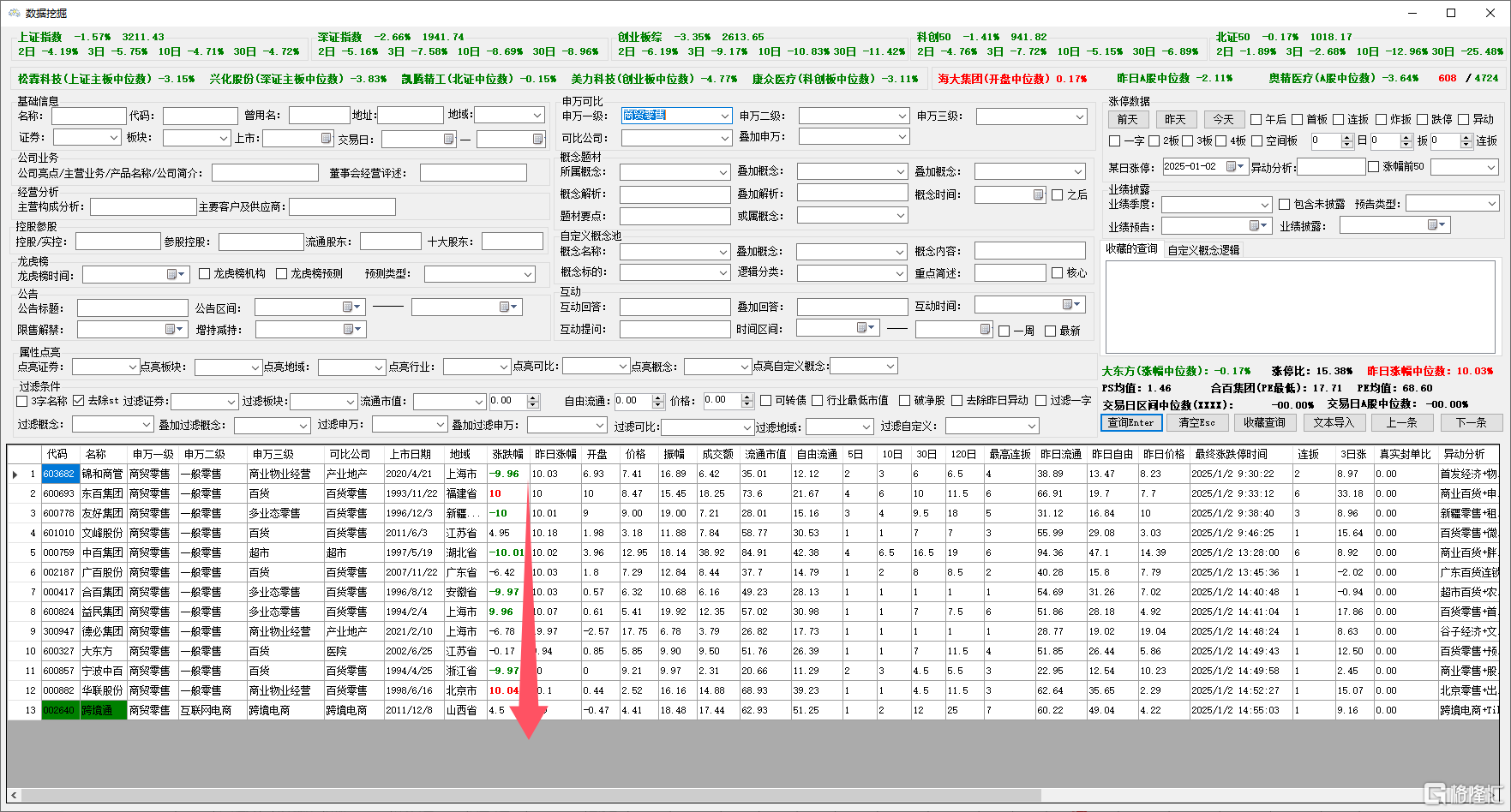Sort table by 涨跌幅 column header
The image size is (1511, 812).
(507, 454)
